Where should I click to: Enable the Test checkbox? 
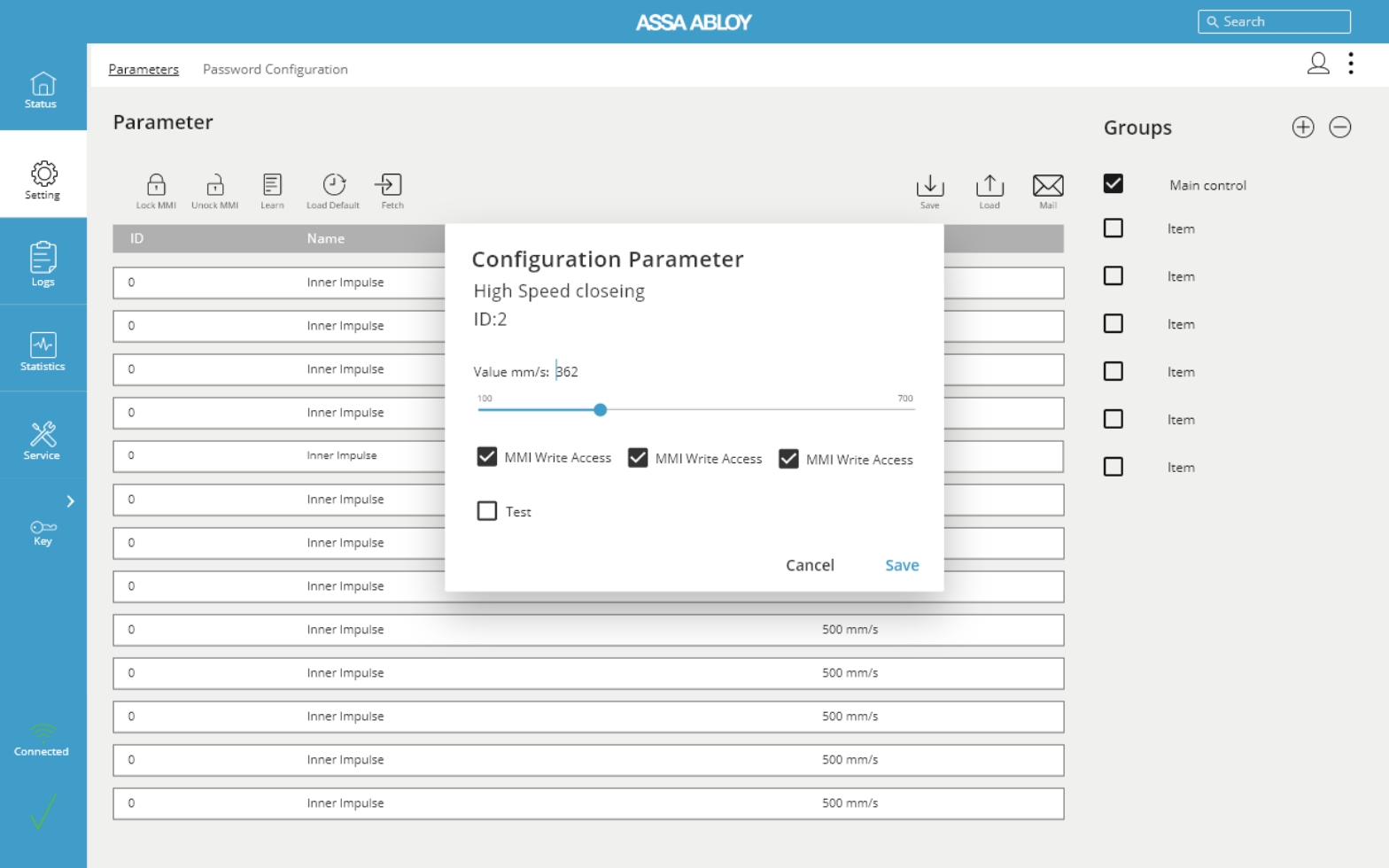tap(487, 511)
